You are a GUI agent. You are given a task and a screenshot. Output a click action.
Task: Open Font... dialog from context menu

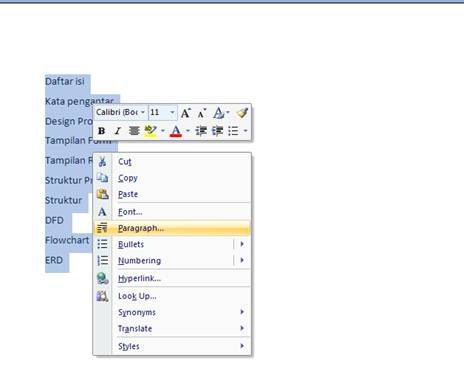point(172,212)
